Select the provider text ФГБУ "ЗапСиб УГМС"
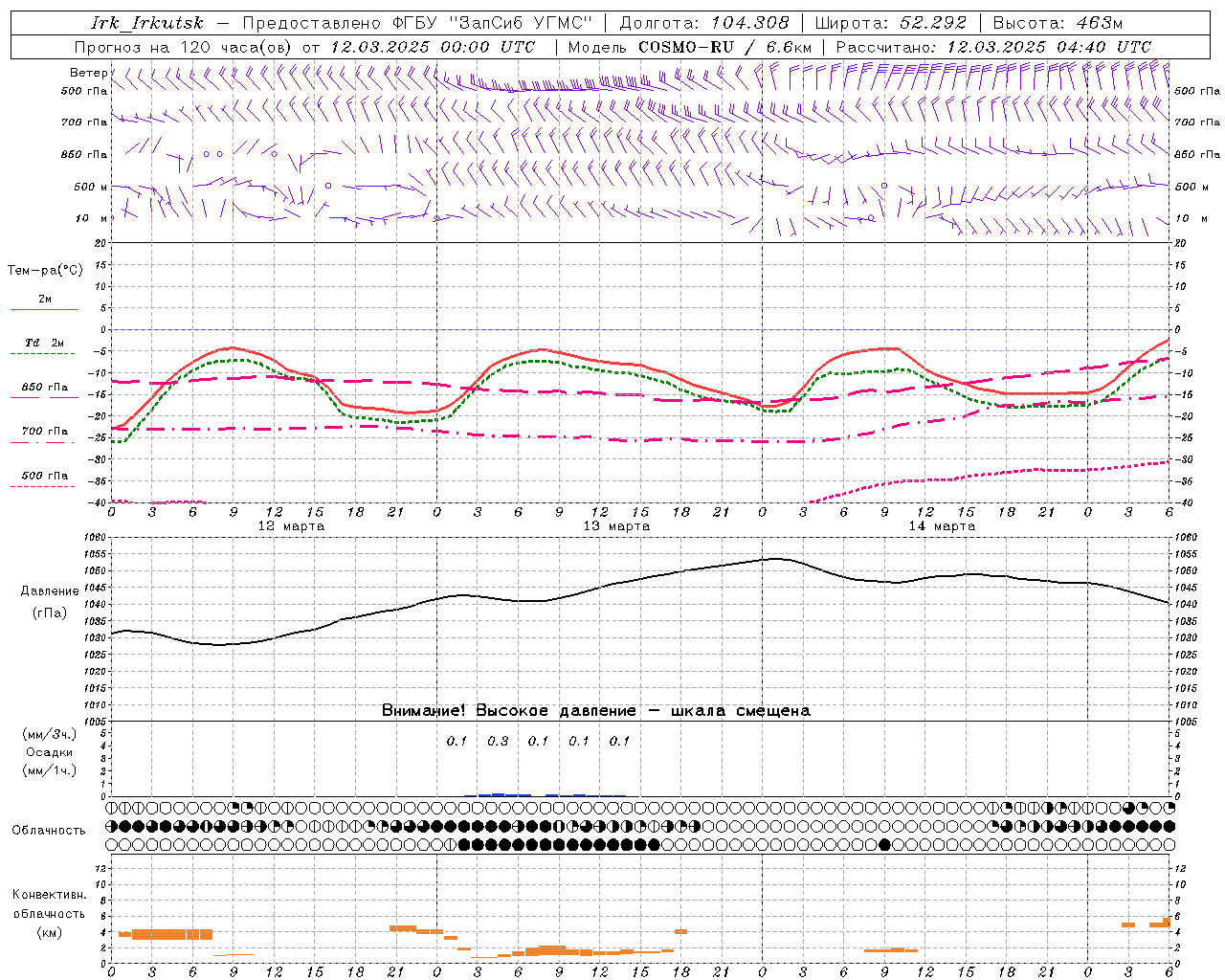 click(x=493, y=23)
